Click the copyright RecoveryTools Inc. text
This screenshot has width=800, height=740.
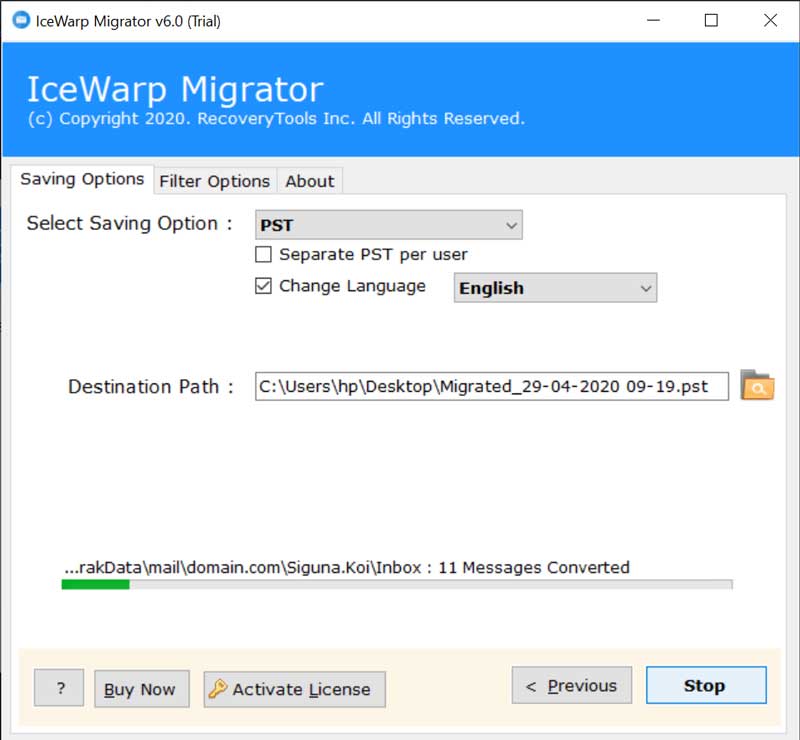[x=276, y=119]
